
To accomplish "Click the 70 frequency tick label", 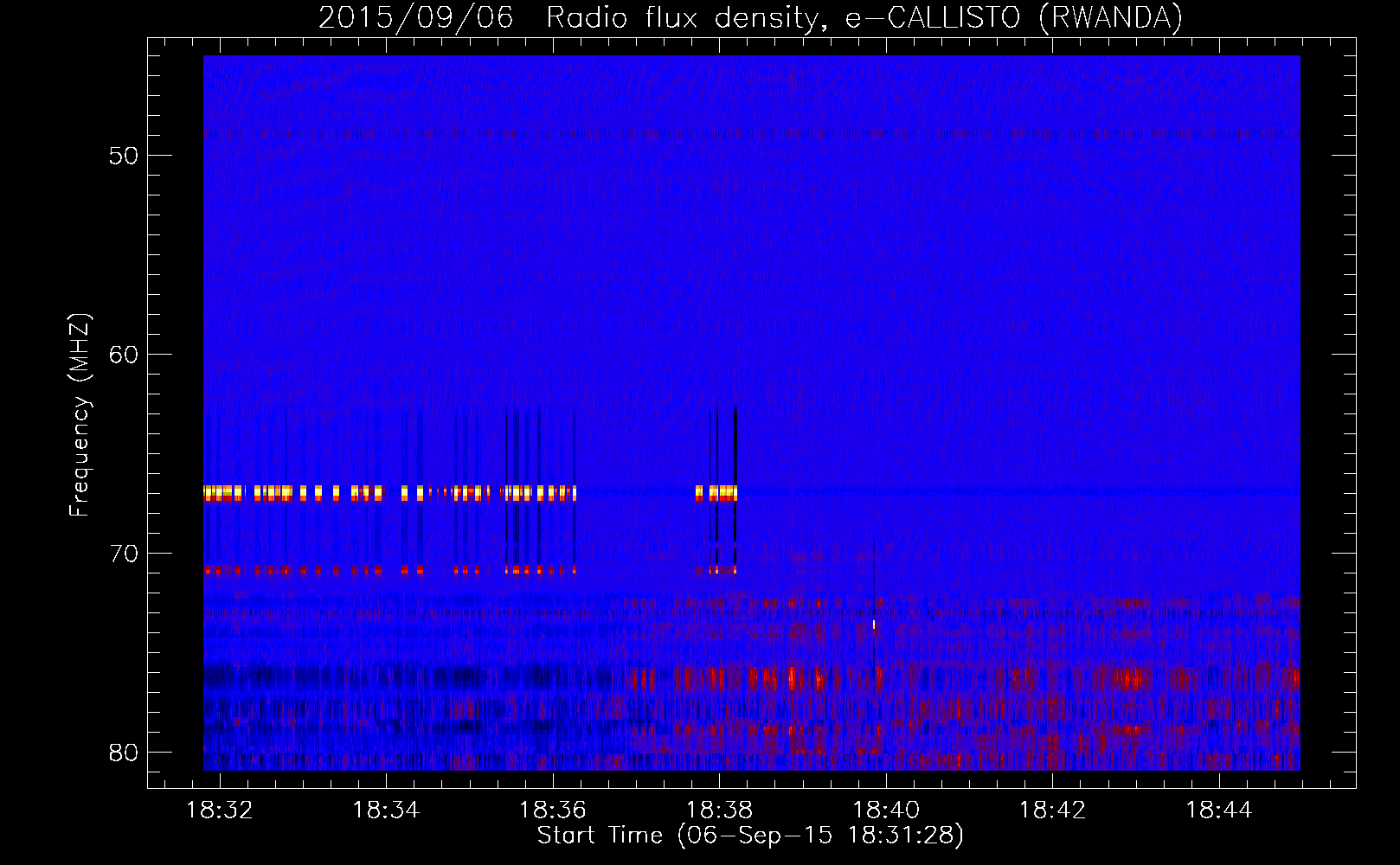I will [x=125, y=554].
